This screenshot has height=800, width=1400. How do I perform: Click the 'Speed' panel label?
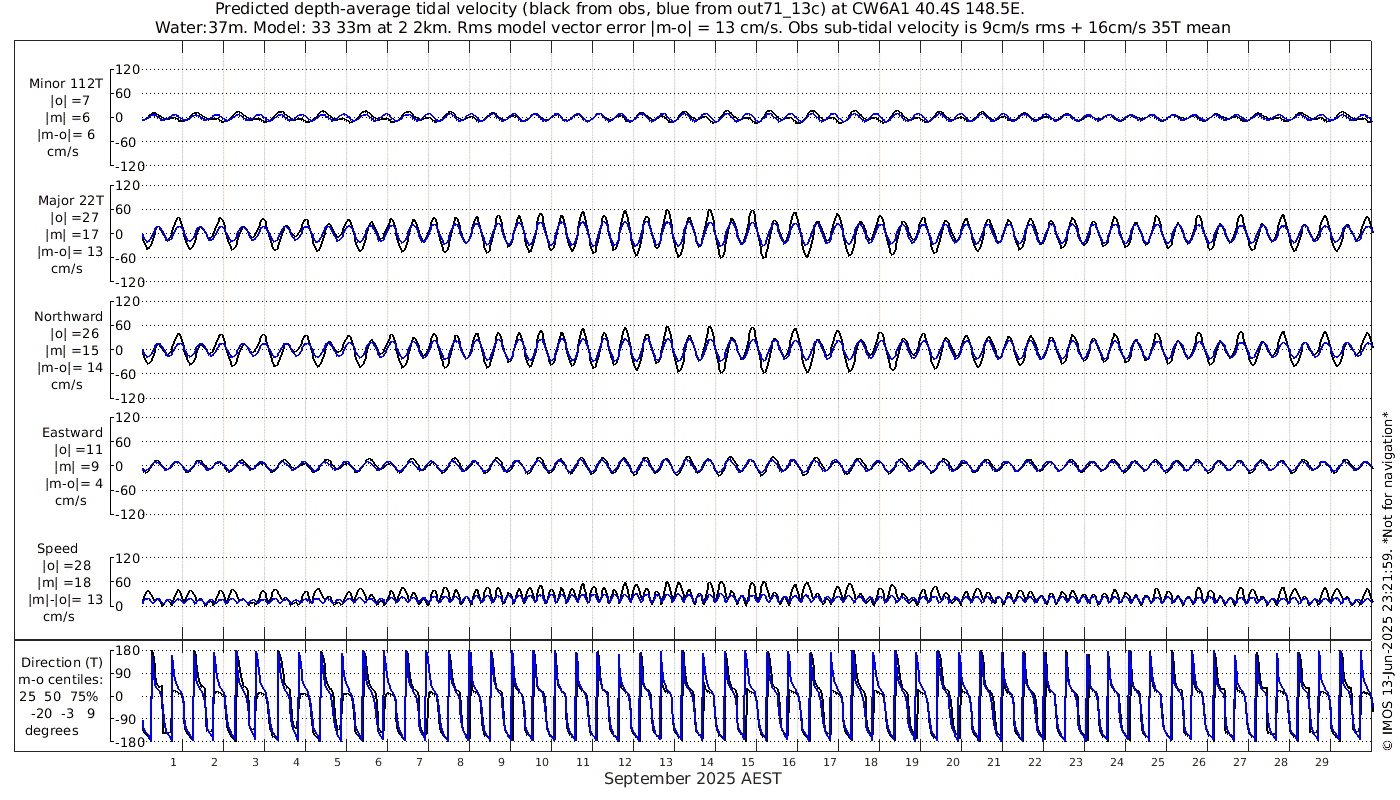click(x=58, y=549)
